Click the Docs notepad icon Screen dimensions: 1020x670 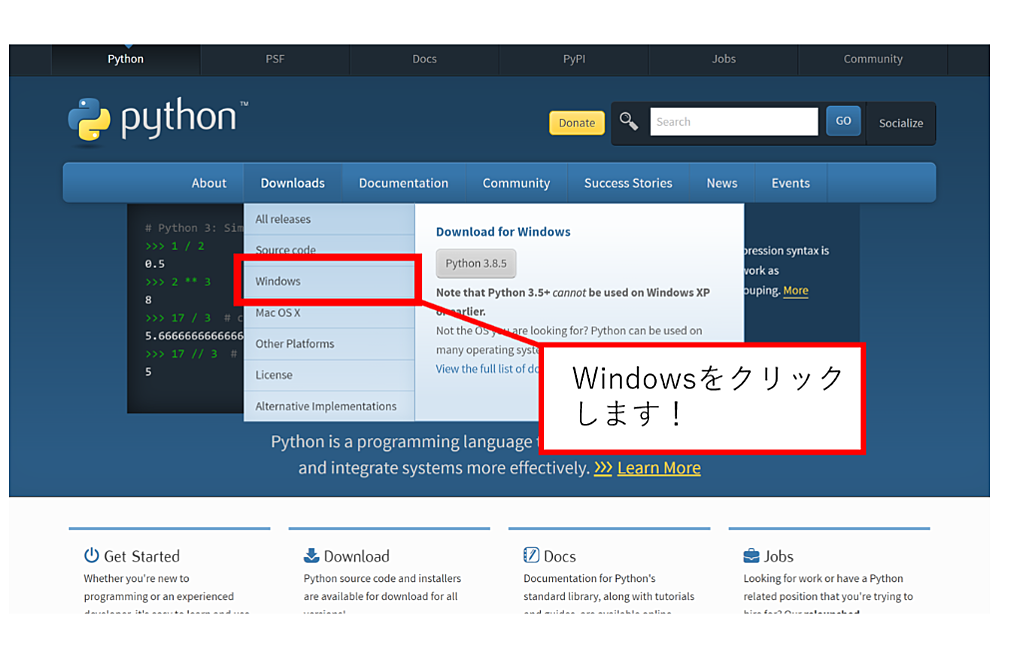pos(531,556)
